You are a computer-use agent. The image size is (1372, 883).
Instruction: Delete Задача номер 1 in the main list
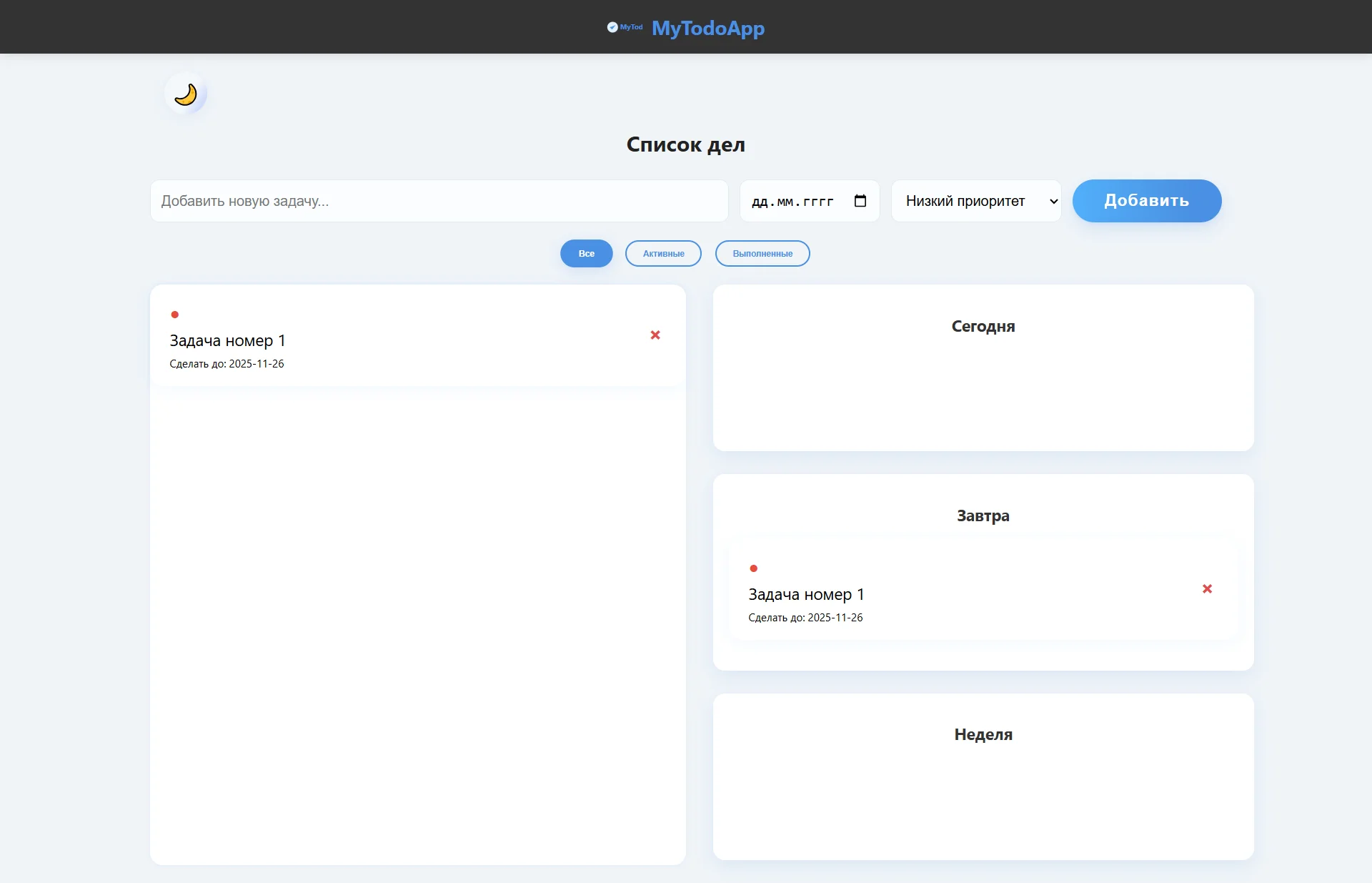point(655,335)
